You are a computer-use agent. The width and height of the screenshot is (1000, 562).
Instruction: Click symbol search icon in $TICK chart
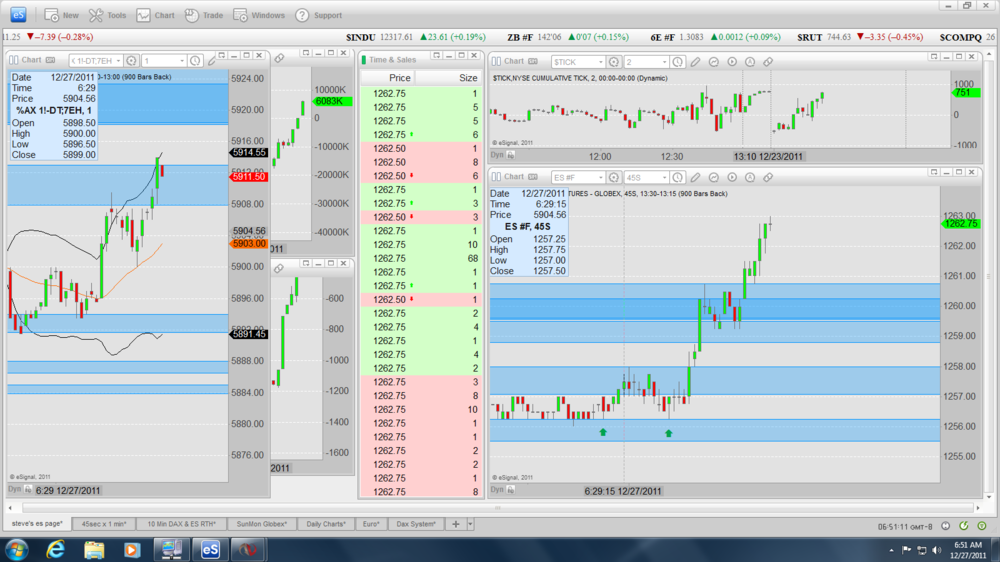click(x=614, y=62)
